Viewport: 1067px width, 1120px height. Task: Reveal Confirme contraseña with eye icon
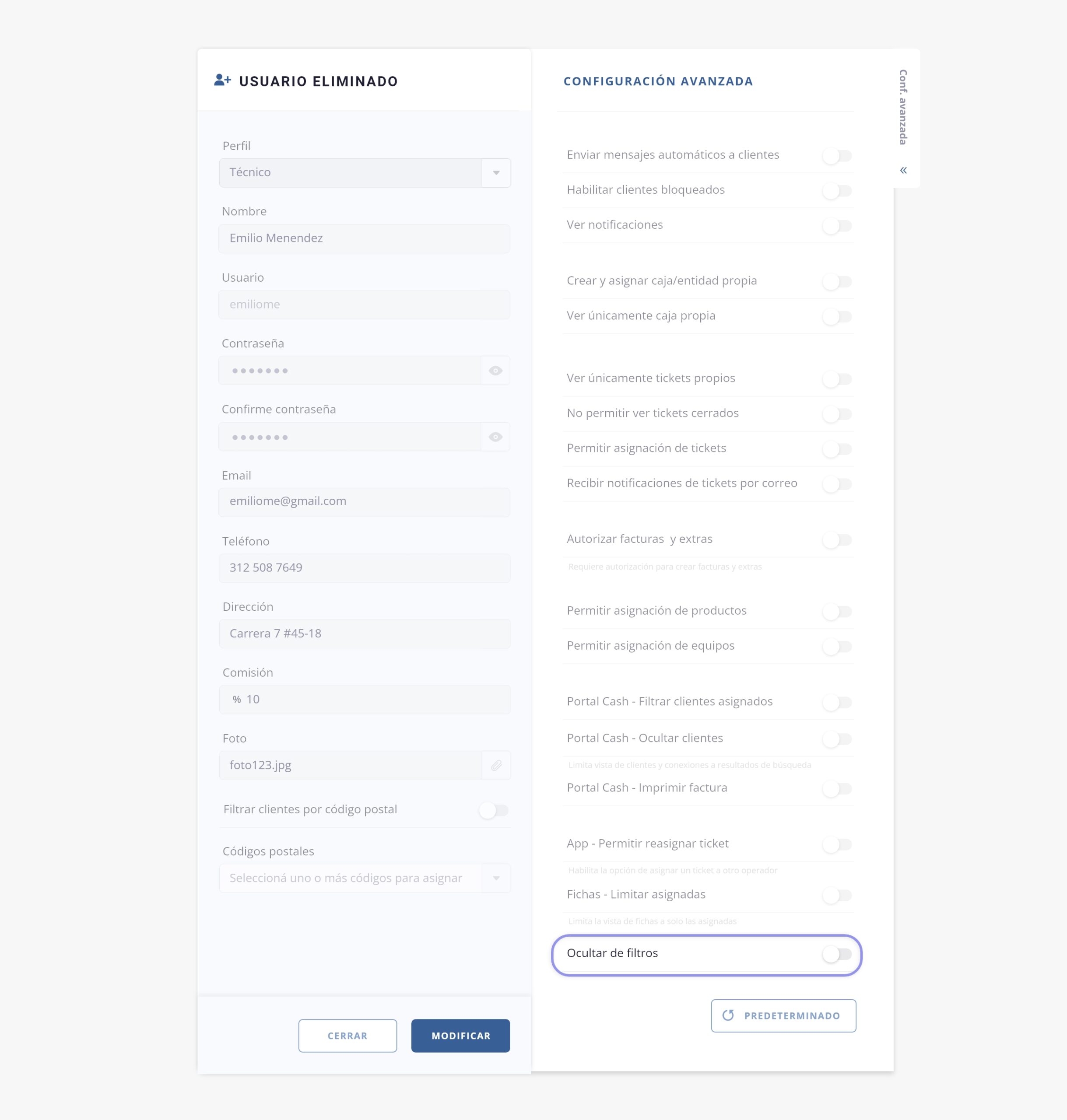495,437
